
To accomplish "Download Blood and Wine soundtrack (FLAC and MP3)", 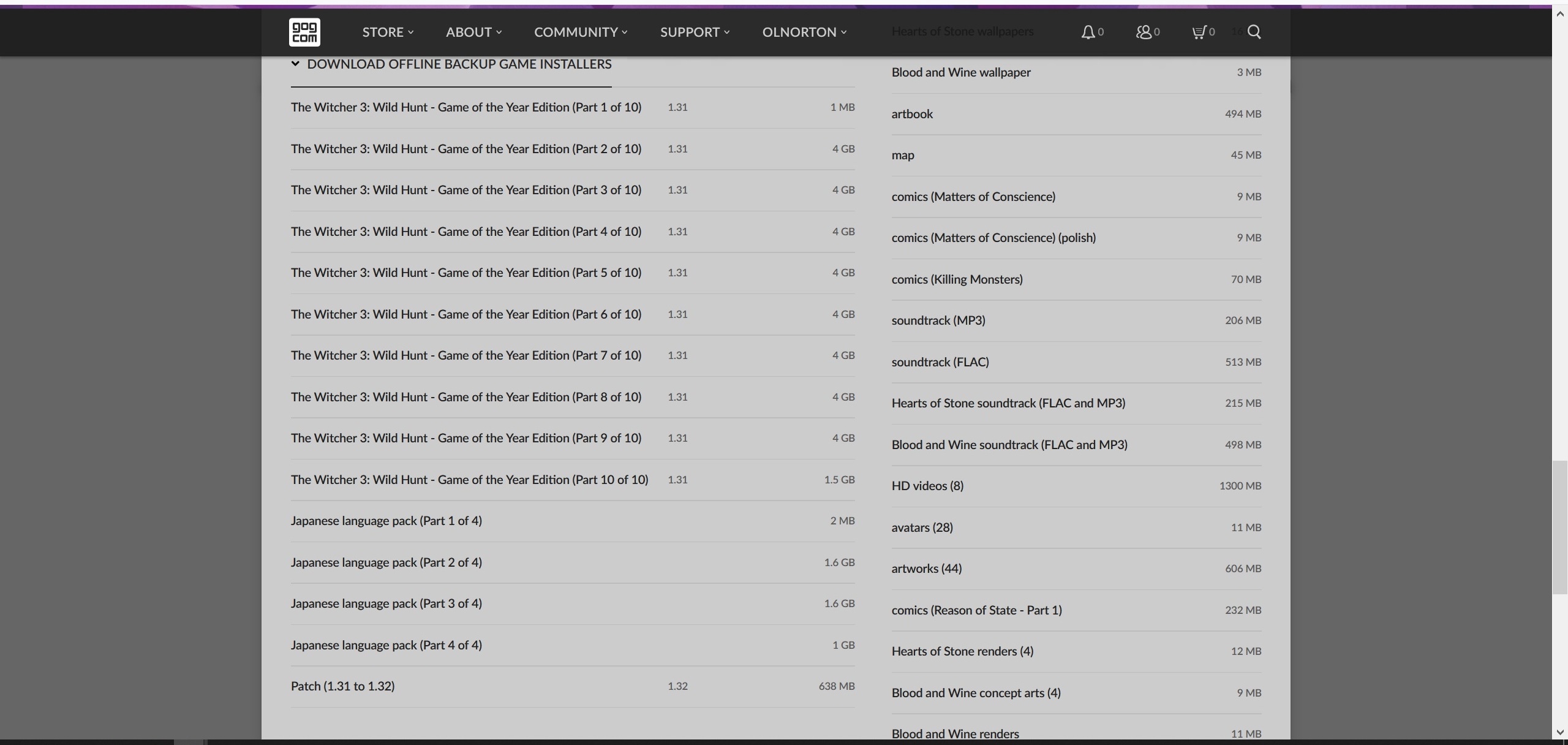I will pyautogui.click(x=1076, y=445).
